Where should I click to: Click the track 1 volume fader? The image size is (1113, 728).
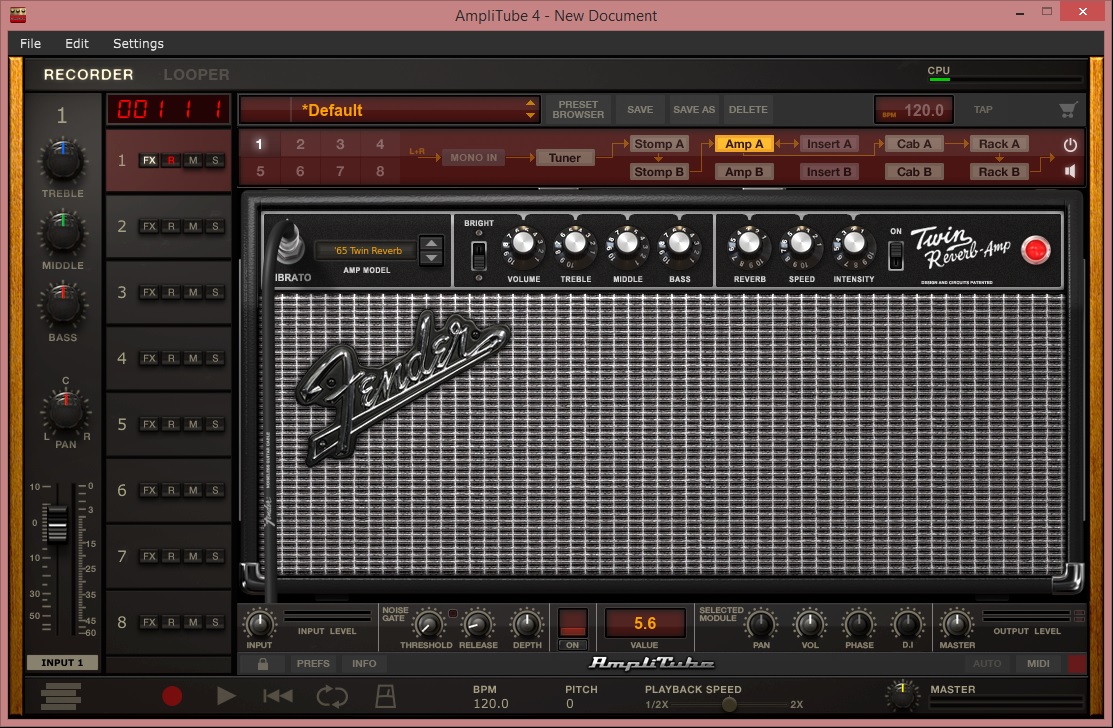(x=56, y=524)
